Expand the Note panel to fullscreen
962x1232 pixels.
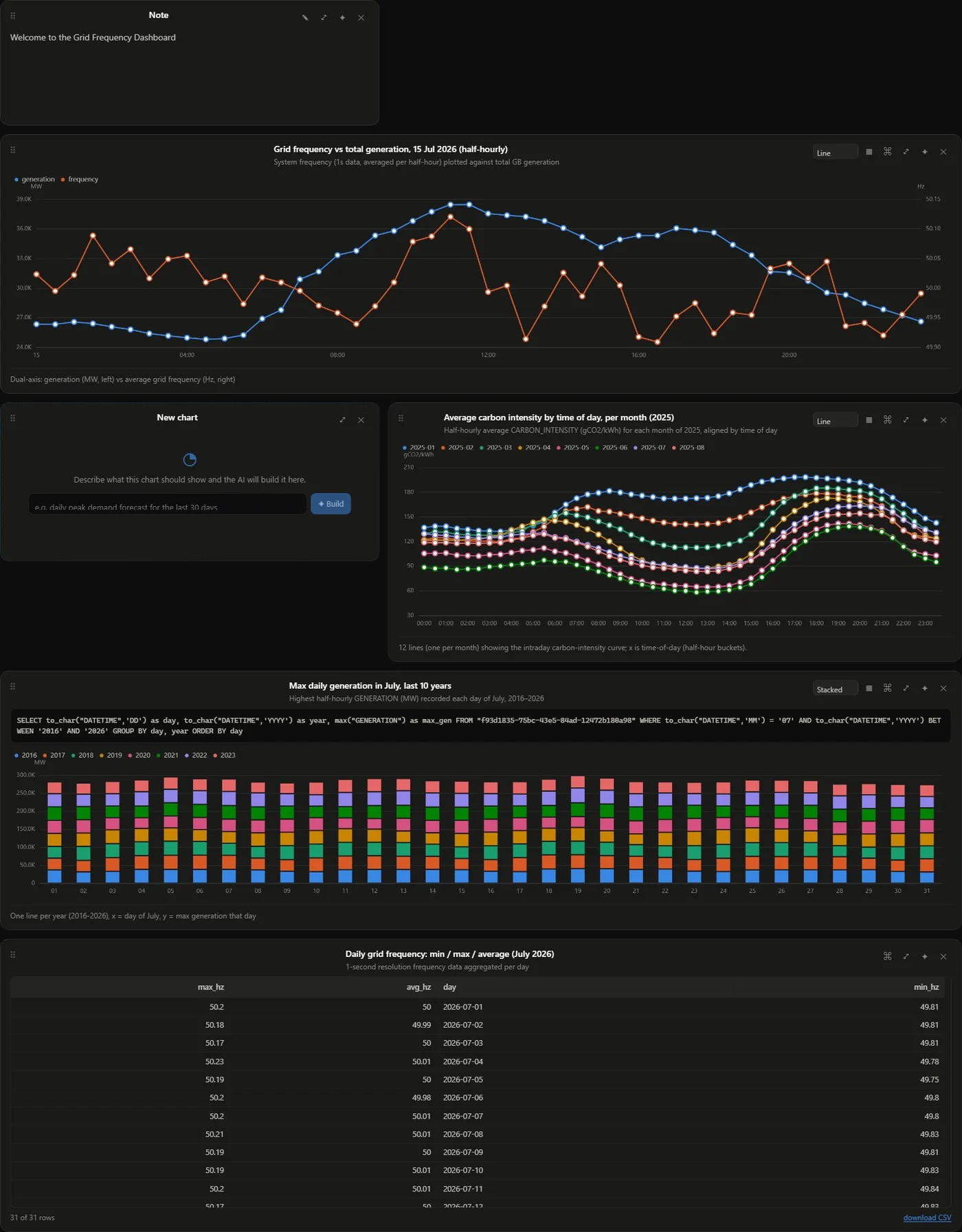tap(324, 18)
